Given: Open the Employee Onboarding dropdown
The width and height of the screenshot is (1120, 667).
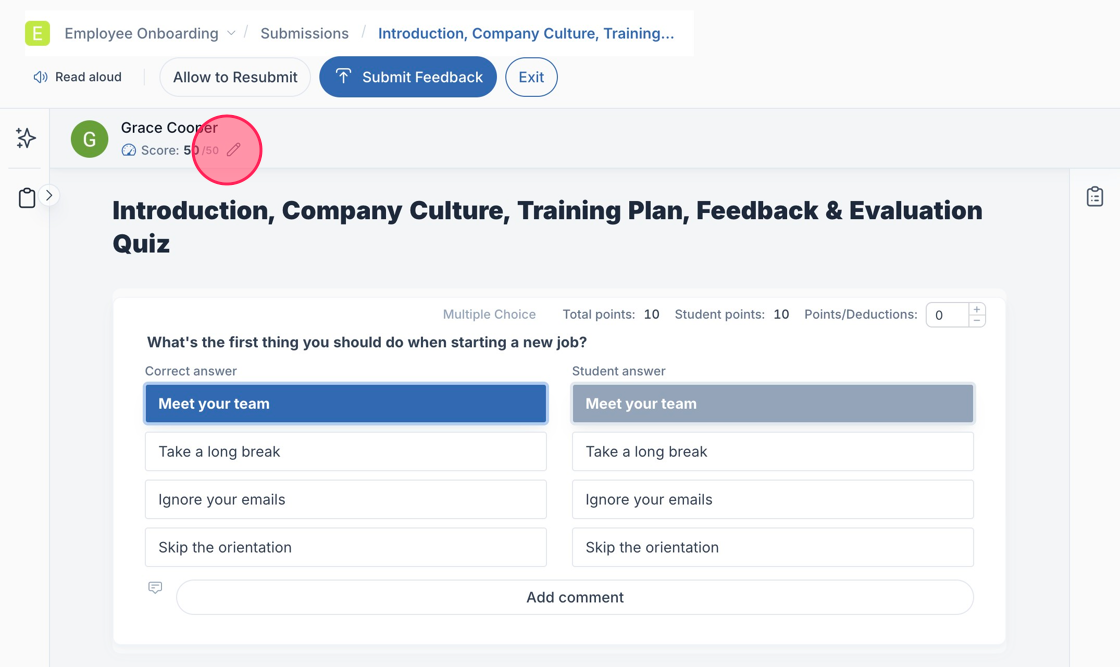Looking at the screenshot, I should [x=231, y=33].
